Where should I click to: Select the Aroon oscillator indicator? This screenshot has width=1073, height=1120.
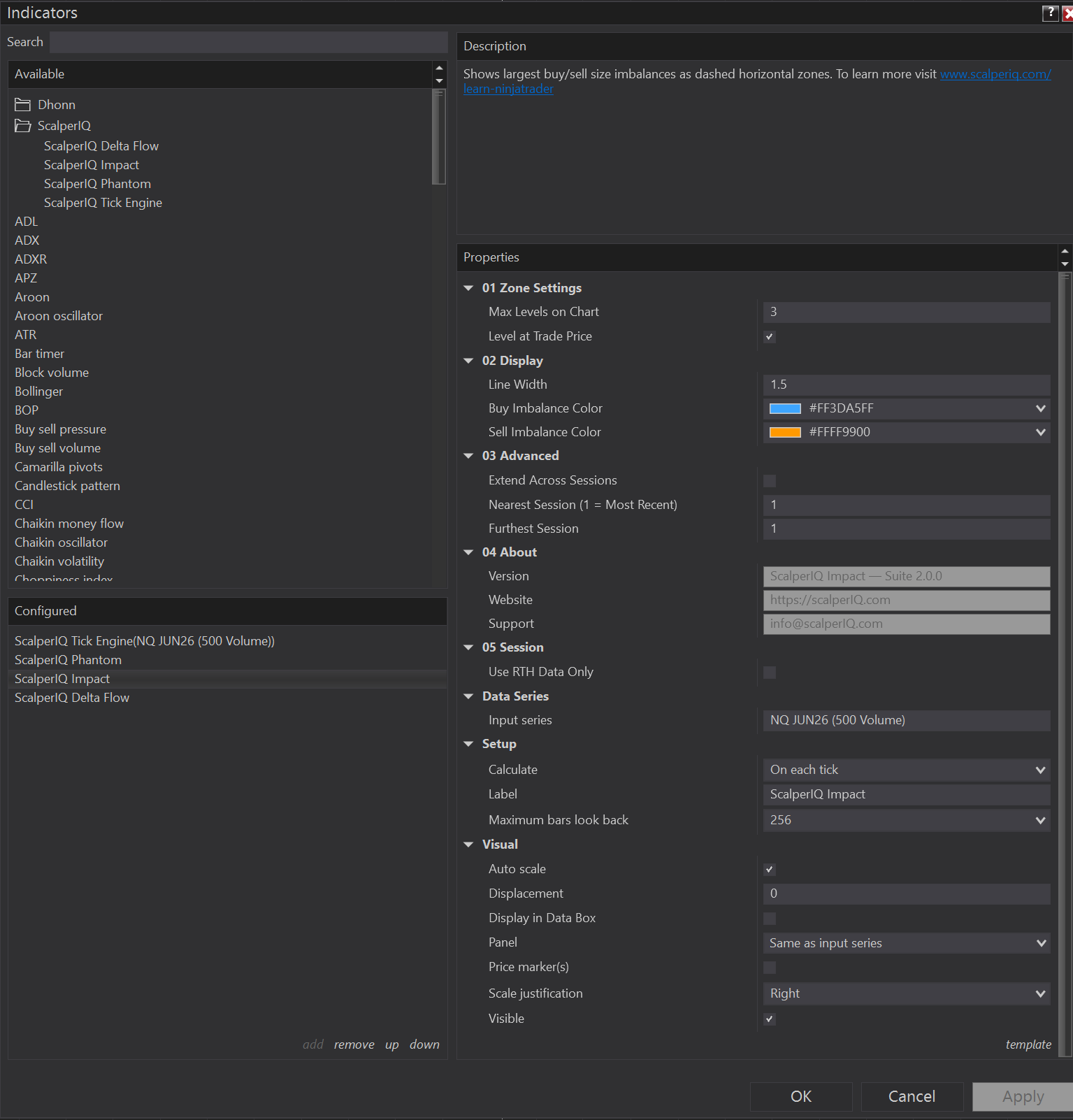point(59,316)
